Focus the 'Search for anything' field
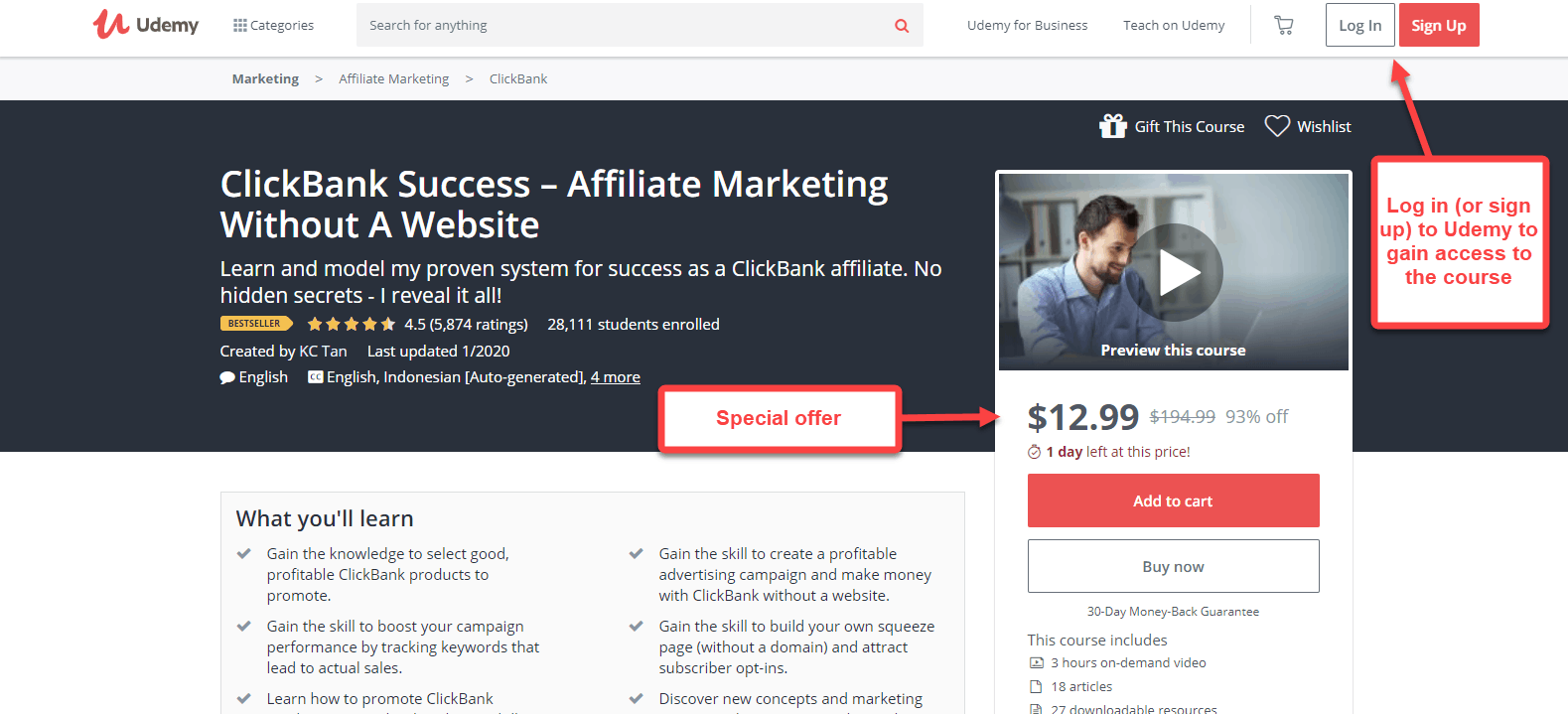Screen dimensions: 1568x714 [626, 26]
